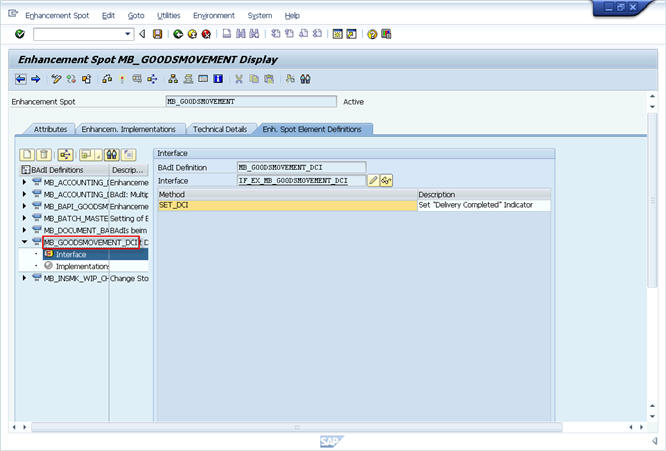Screen dimensions: 666x451
Task: Switch to the Technical Details tab
Action: click(x=219, y=129)
